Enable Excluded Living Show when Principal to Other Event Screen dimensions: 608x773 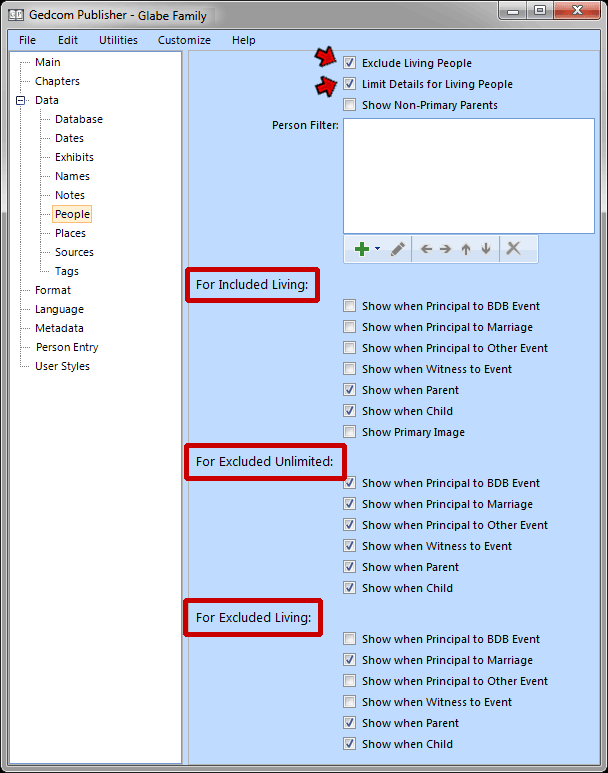[350, 681]
